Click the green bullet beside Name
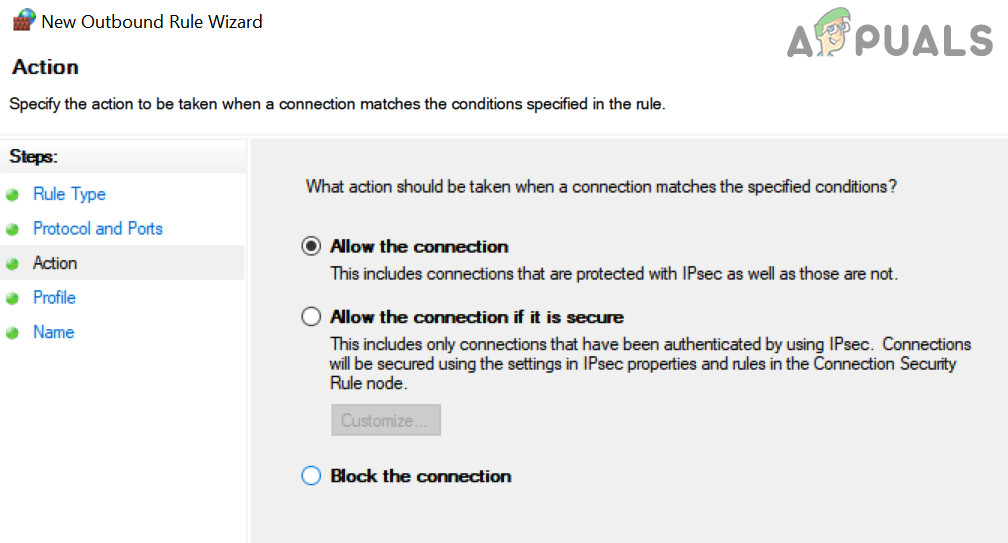1008x543 pixels. (13, 333)
